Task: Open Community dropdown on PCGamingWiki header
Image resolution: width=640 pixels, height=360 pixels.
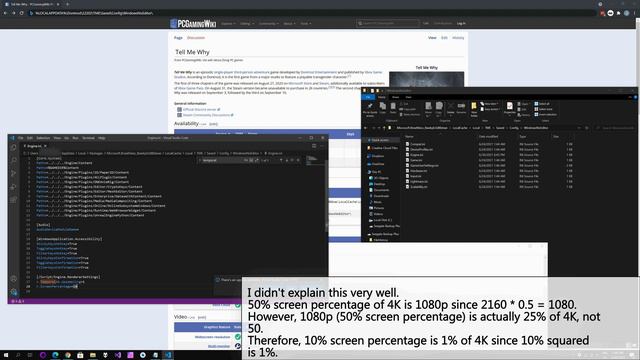Action: tap(268, 24)
